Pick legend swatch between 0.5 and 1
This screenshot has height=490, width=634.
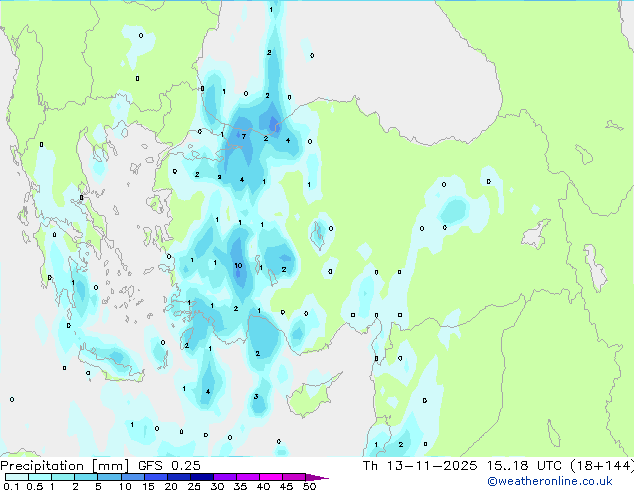point(40,477)
